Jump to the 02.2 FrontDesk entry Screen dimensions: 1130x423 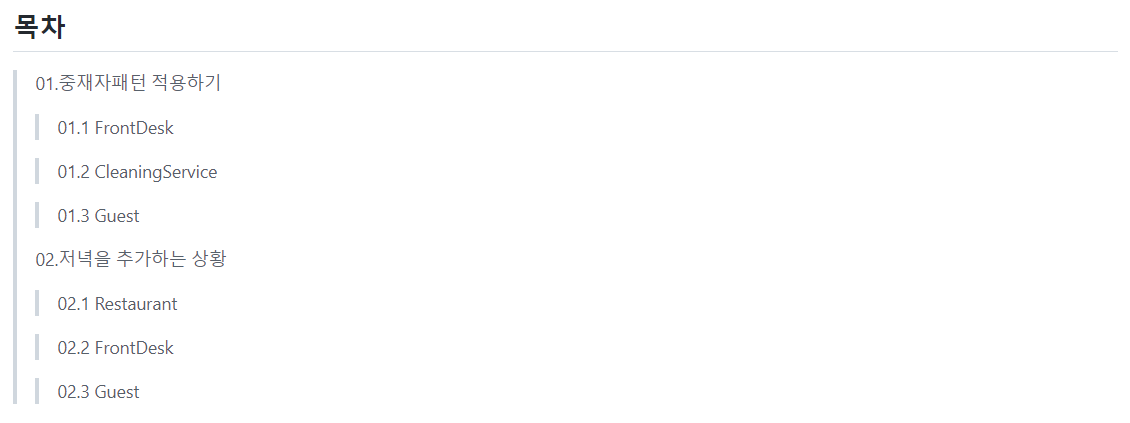pos(115,348)
